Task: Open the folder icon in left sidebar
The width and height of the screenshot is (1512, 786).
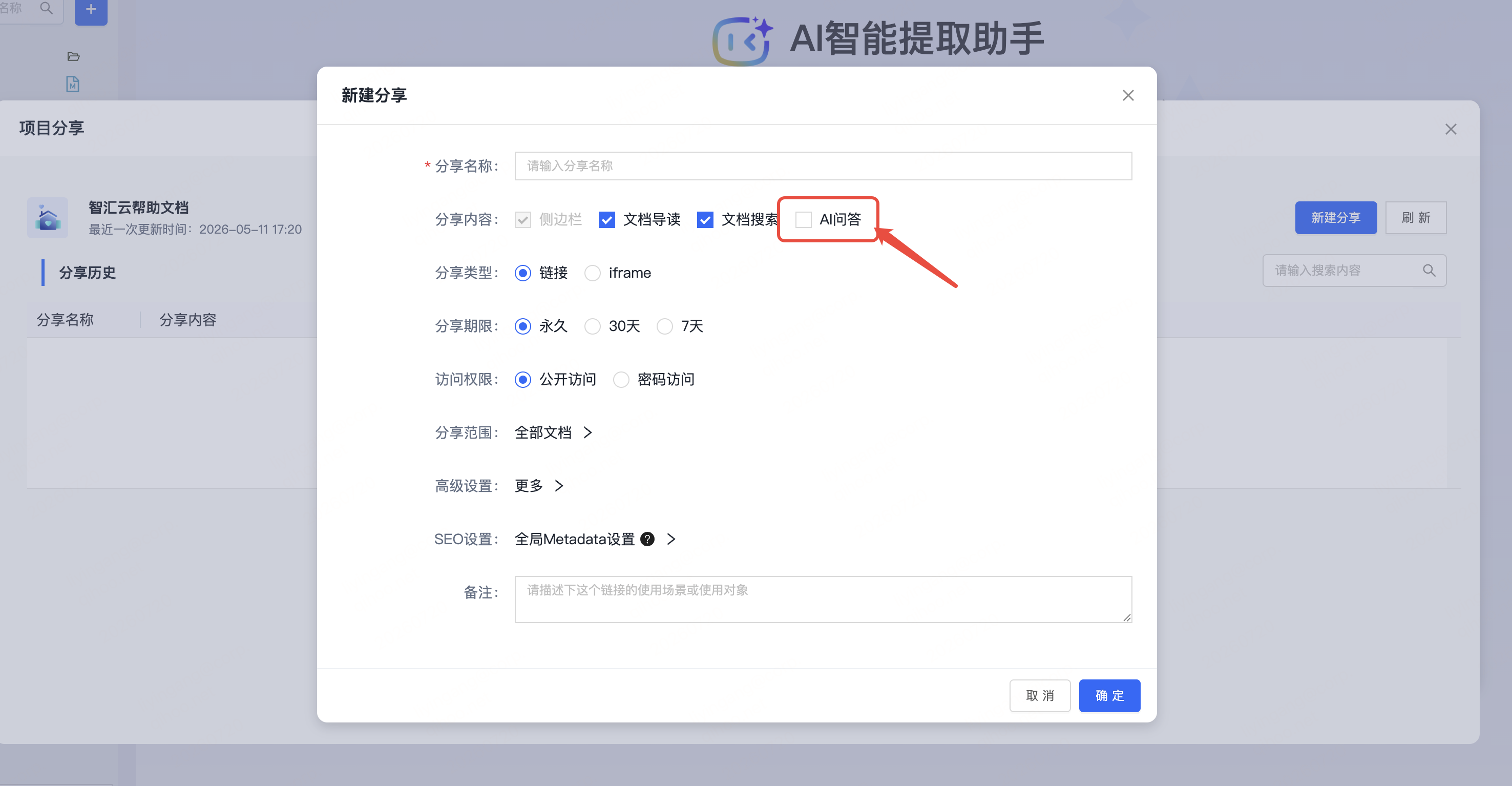Action: coord(73,56)
